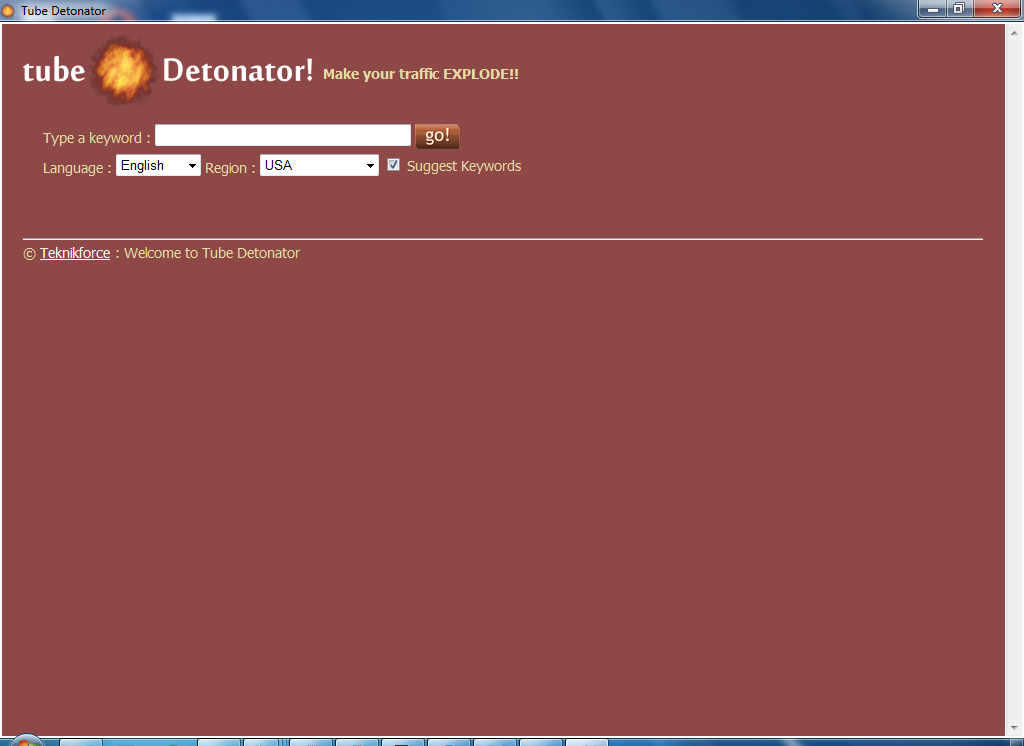Untick the Suggest Keywords checkbox
Image resolution: width=1024 pixels, height=746 pixels.
(393, 165)
